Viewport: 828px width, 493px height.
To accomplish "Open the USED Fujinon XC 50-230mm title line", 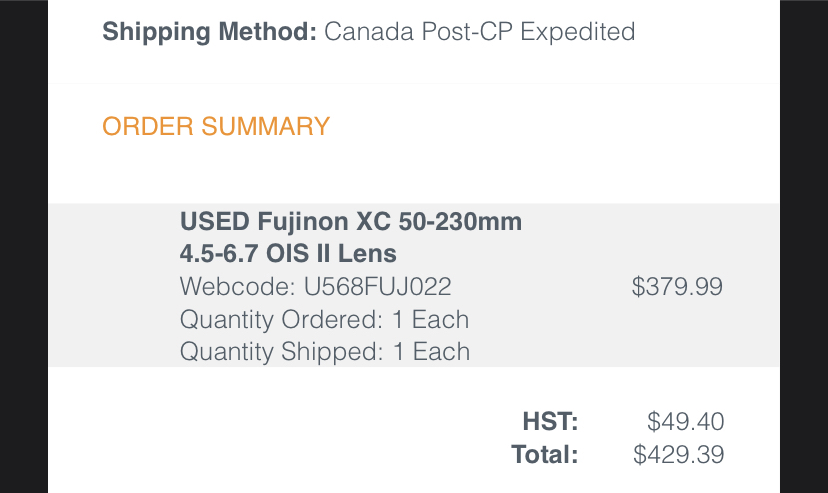I will [351, 221].
